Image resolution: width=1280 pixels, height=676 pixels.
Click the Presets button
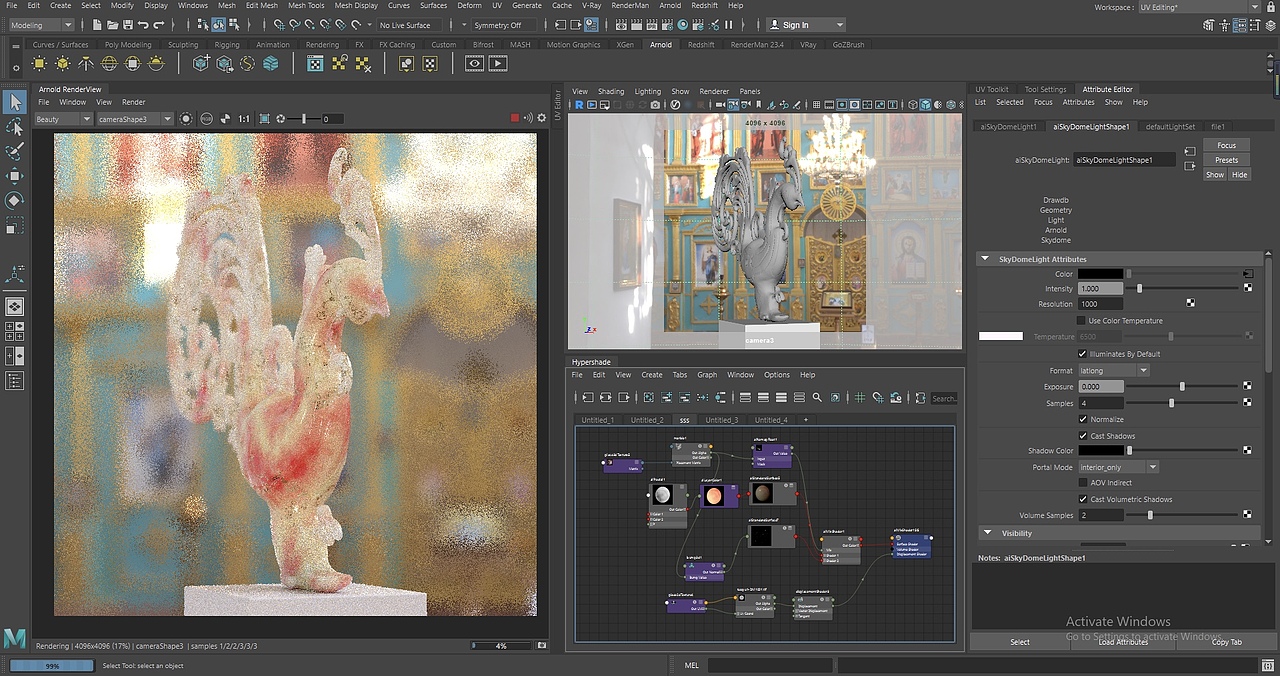[1226, 160]
